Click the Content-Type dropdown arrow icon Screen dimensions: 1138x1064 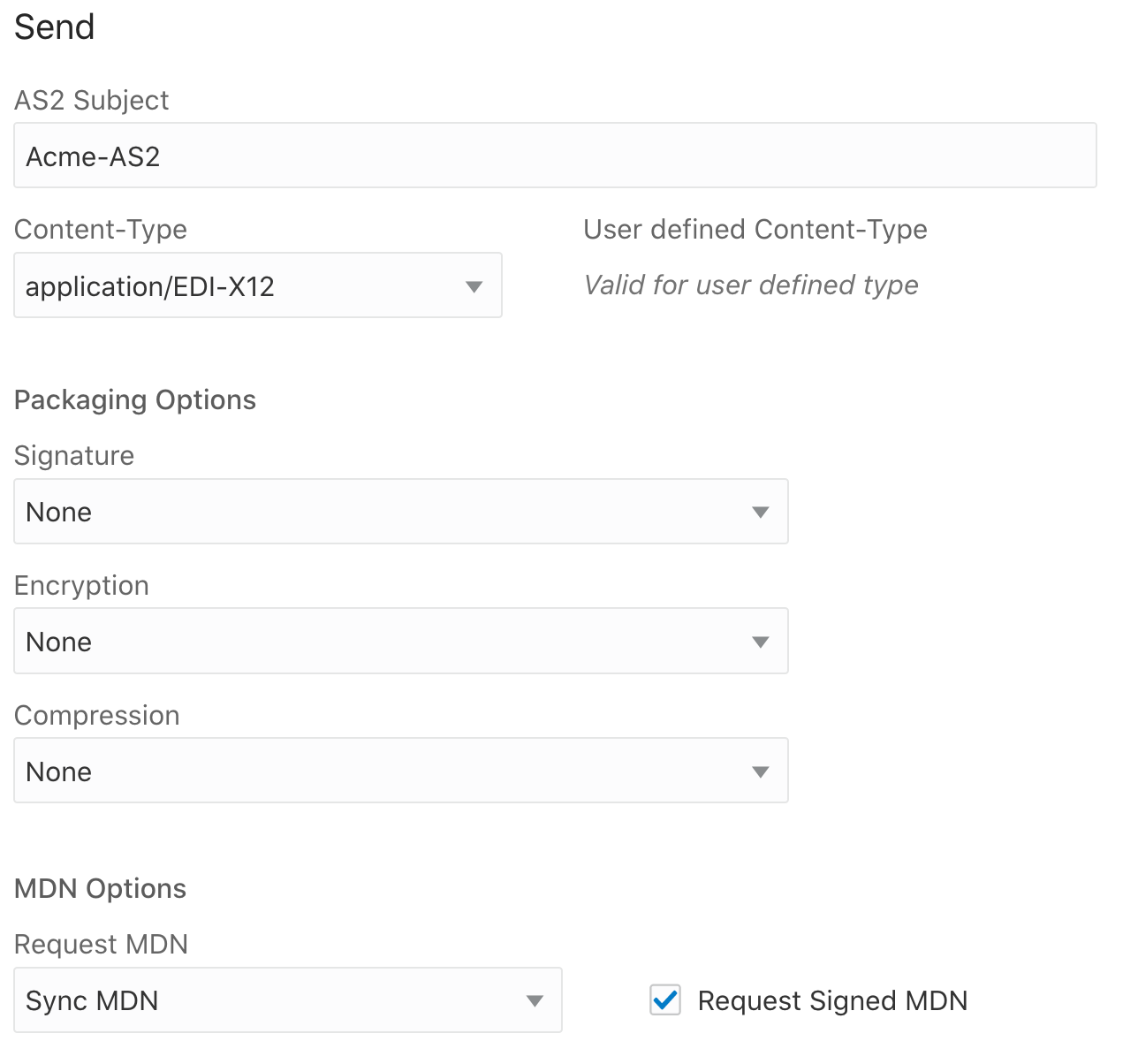click(x=474, y=286)
